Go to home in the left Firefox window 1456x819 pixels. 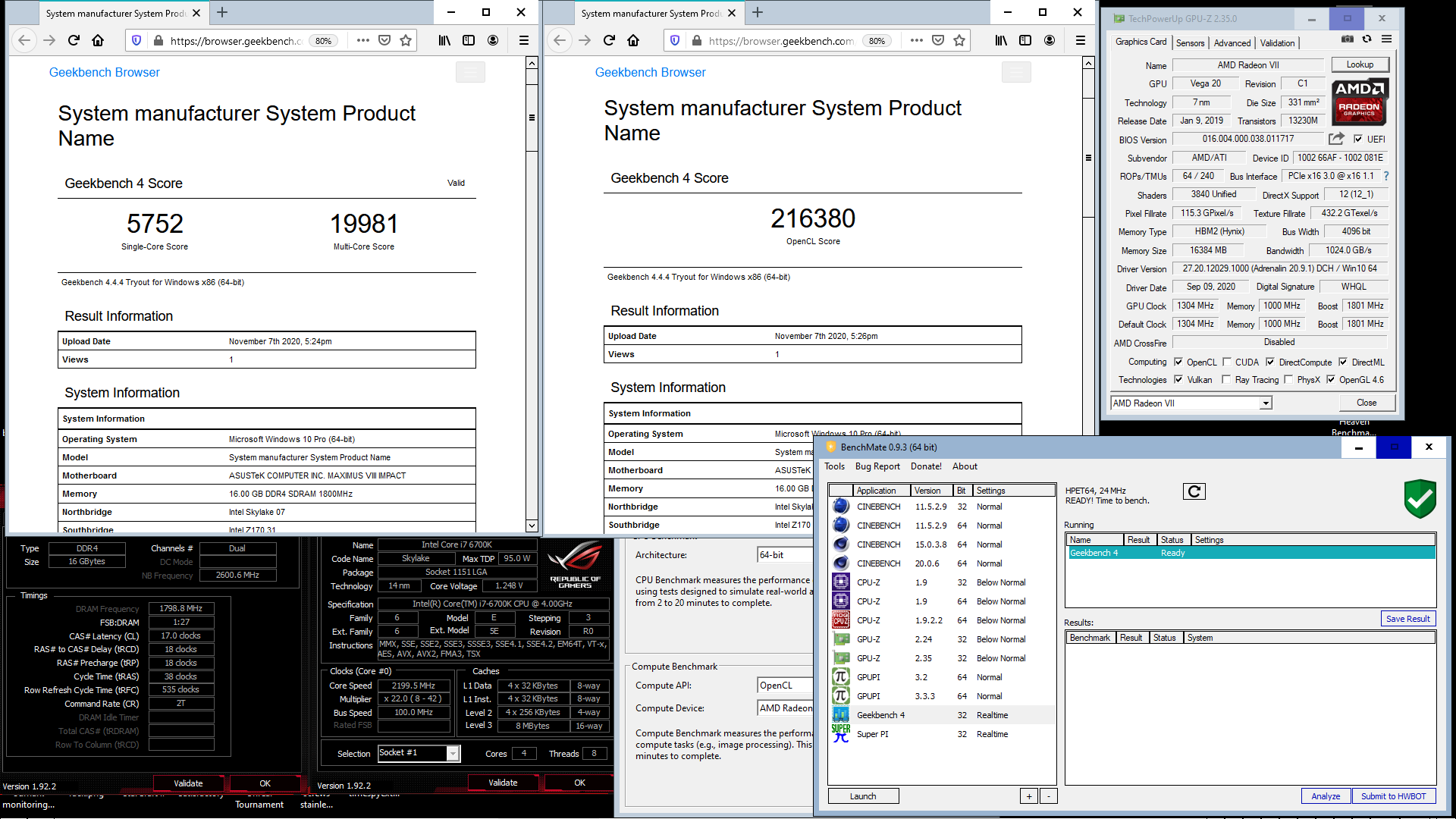coord(98,41)
